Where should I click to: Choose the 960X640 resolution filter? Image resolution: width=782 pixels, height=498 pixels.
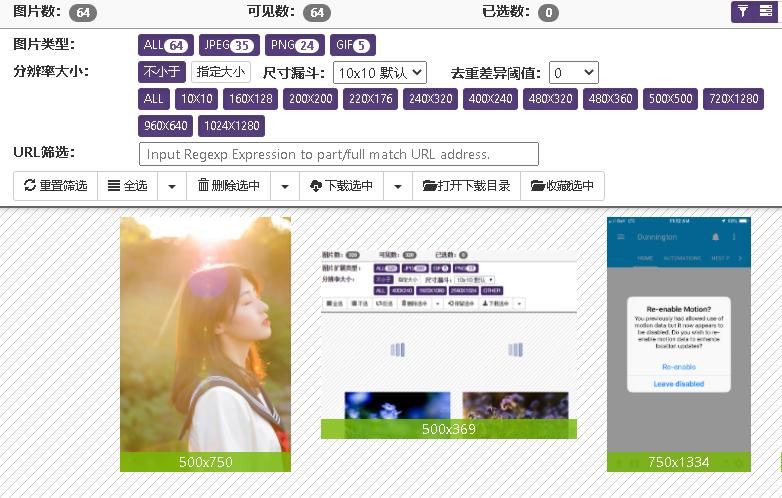(166, 126)
